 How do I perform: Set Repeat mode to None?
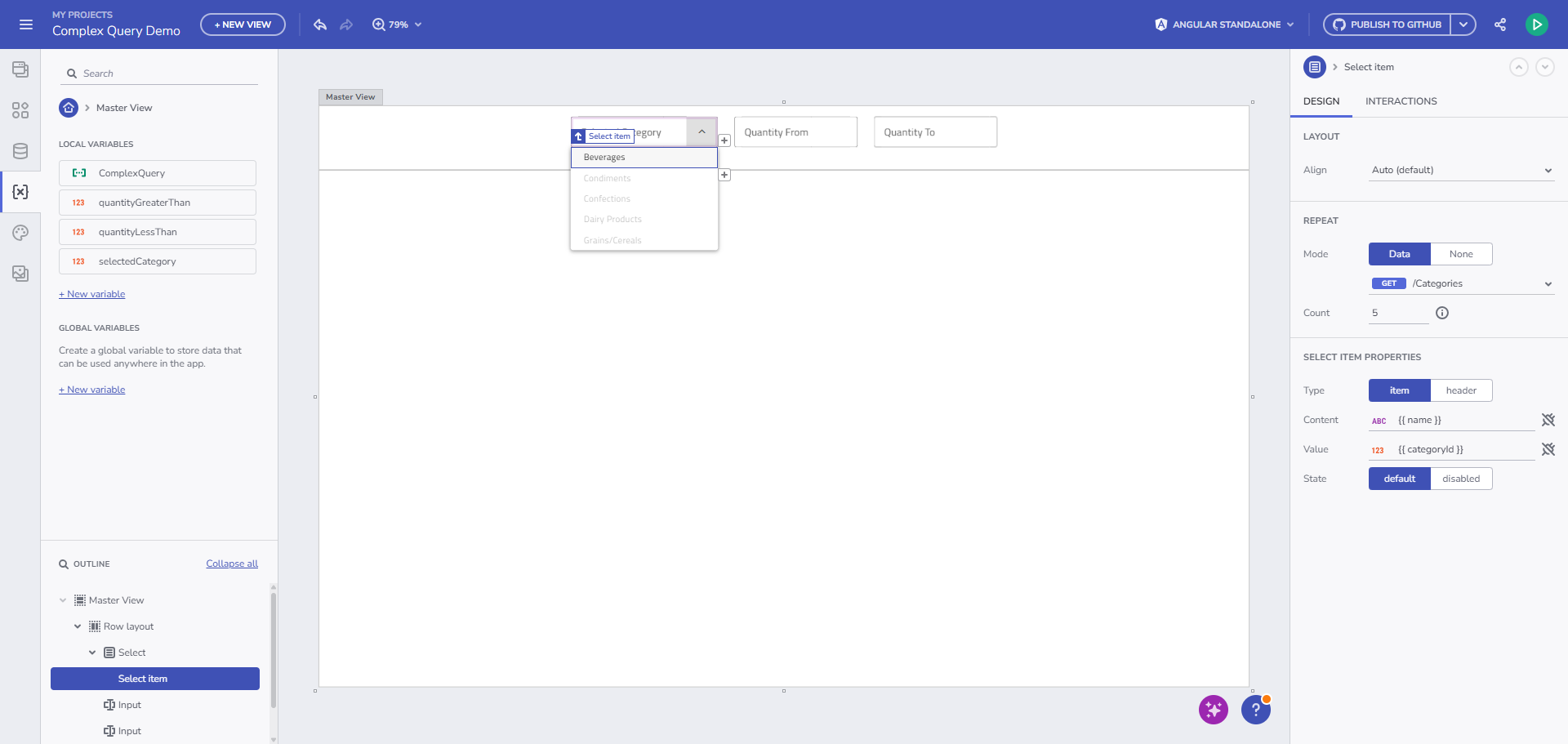click(1460, 254)
